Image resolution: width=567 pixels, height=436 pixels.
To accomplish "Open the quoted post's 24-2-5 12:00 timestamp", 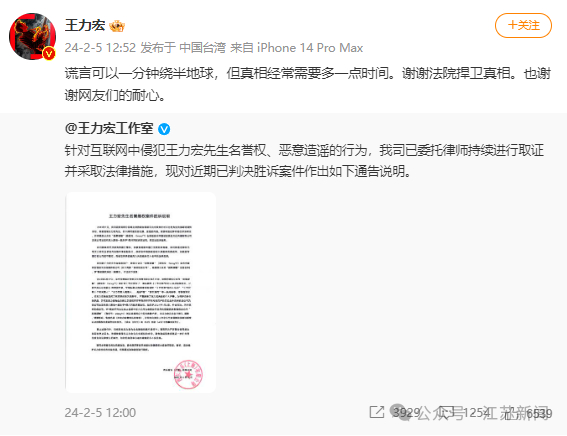I will click(x=100, y=413).
